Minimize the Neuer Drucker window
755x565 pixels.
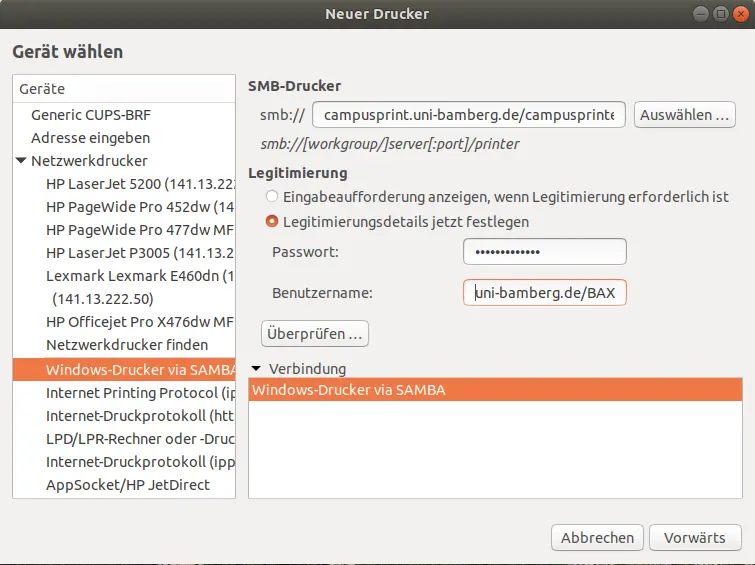coord(701,13)
